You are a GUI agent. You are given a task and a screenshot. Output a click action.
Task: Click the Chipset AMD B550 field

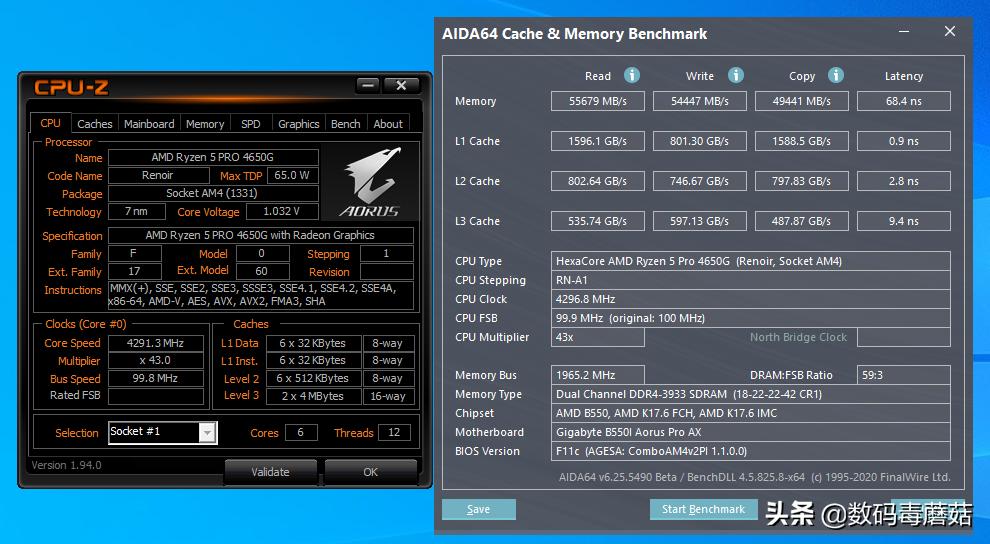[x=751, y=413]
